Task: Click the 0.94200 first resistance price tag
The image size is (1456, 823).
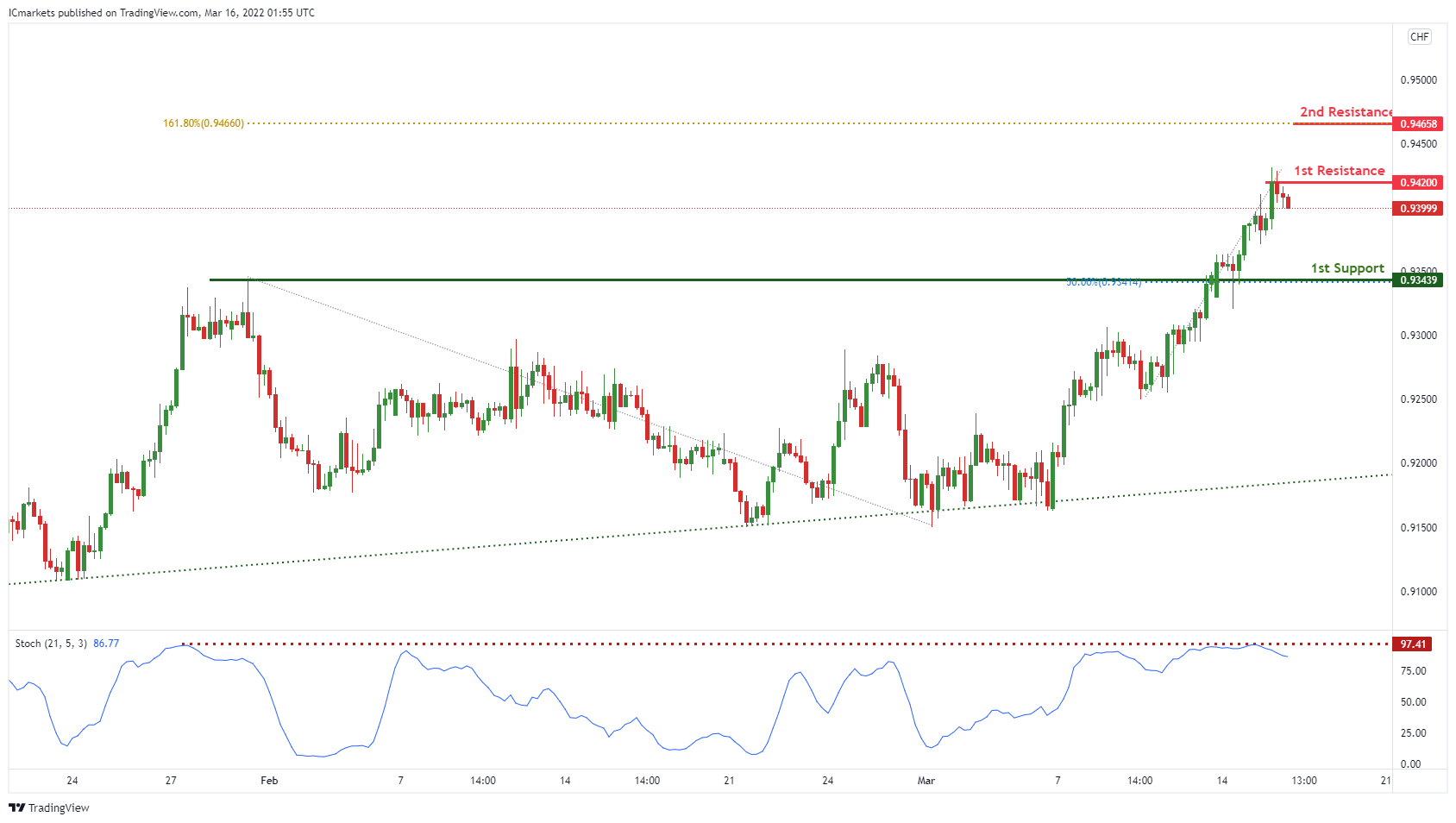Action: pos(1417,183)
